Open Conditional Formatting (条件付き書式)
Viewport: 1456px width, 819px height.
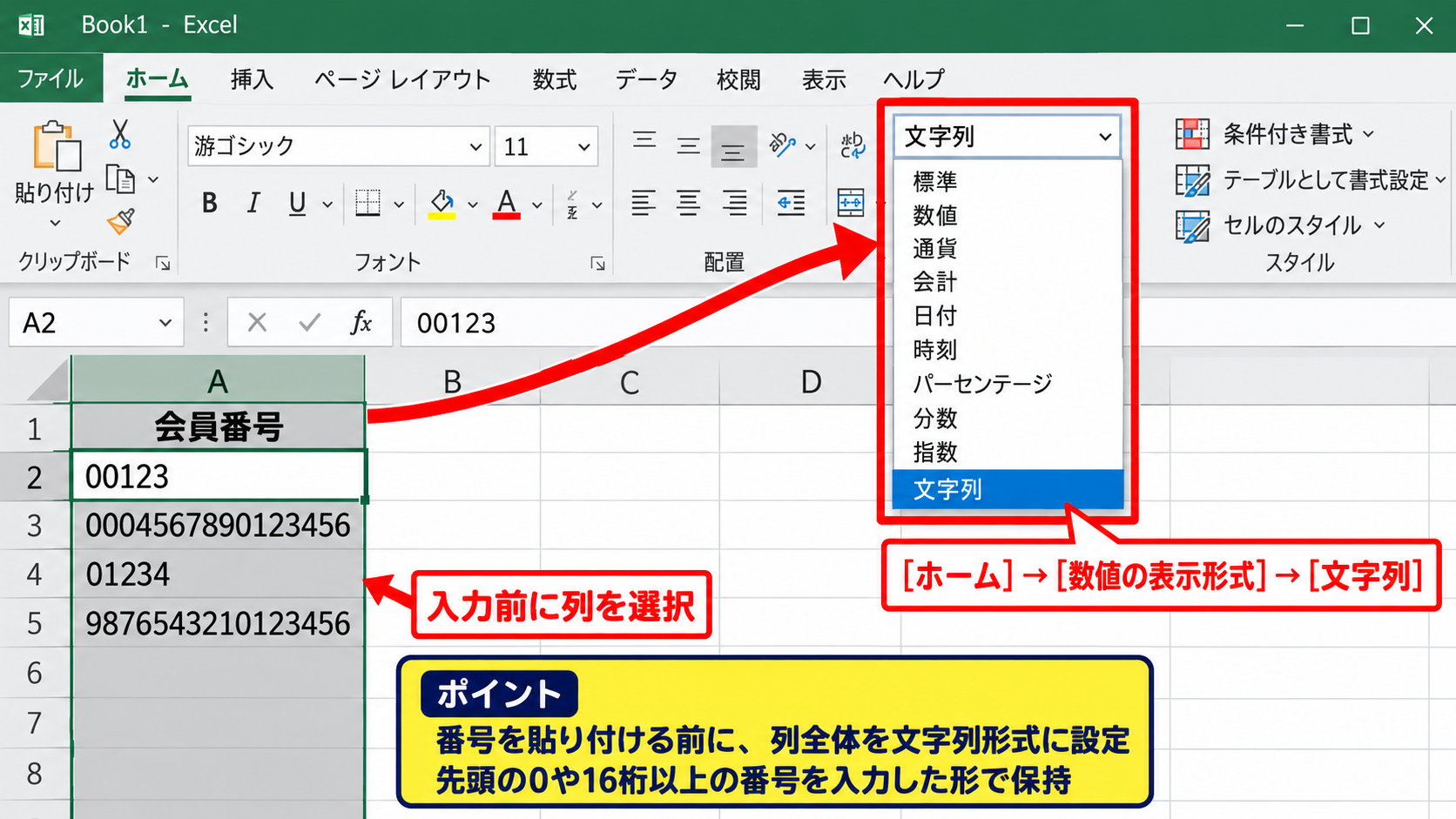1275,134
